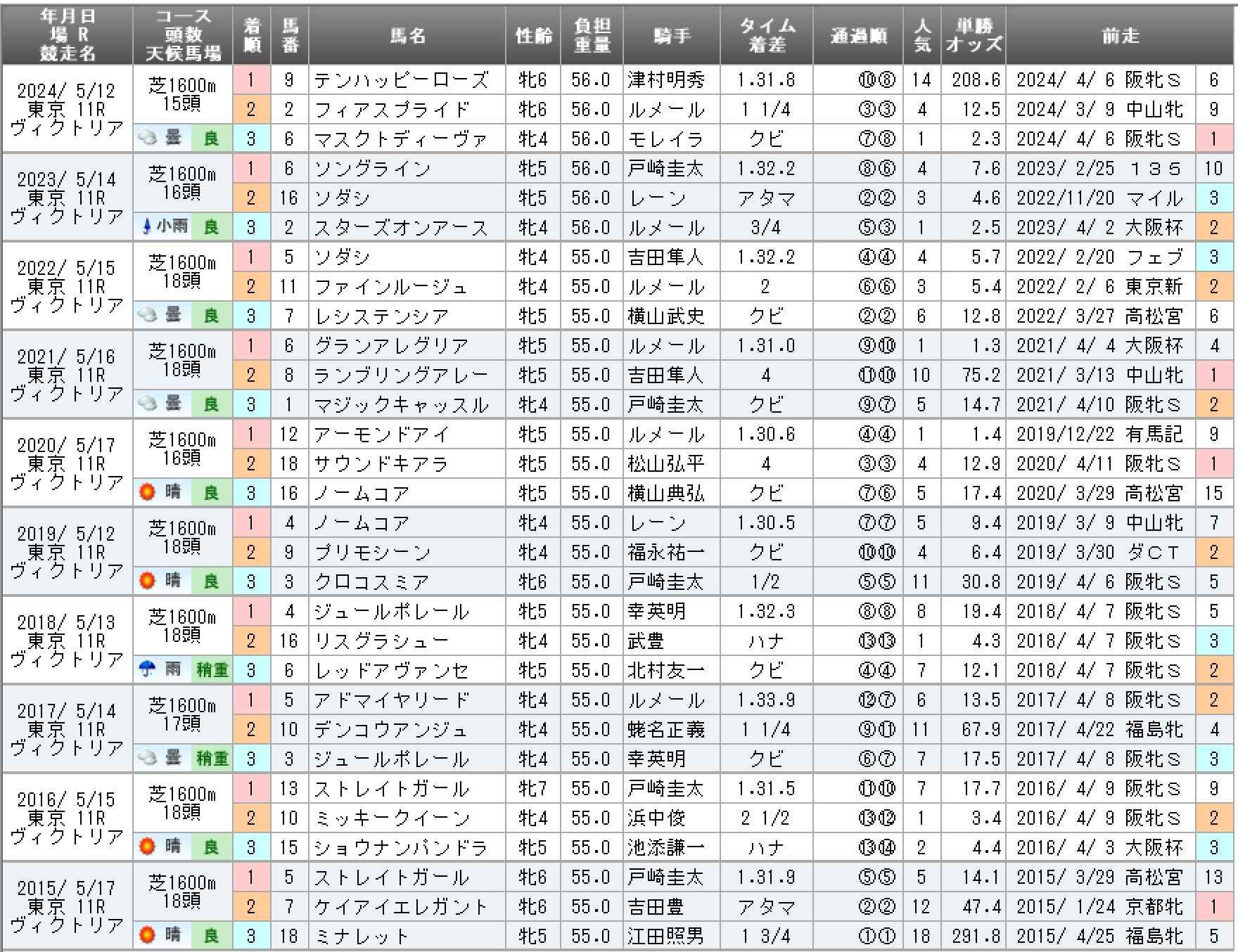
Task: Click race time 1.30.5
Action: (766, 523)
